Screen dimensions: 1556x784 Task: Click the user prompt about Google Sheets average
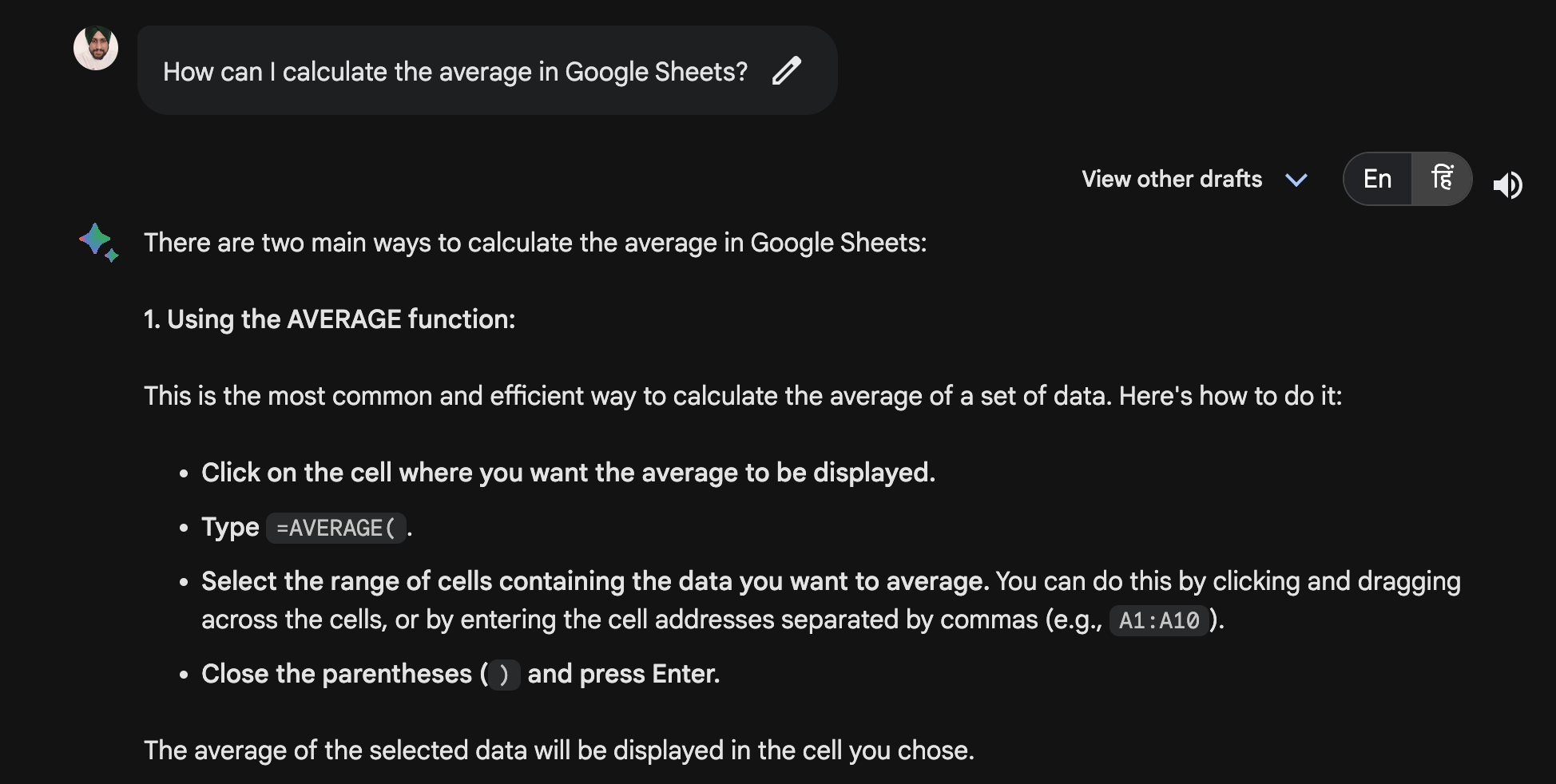pos(455,72)
